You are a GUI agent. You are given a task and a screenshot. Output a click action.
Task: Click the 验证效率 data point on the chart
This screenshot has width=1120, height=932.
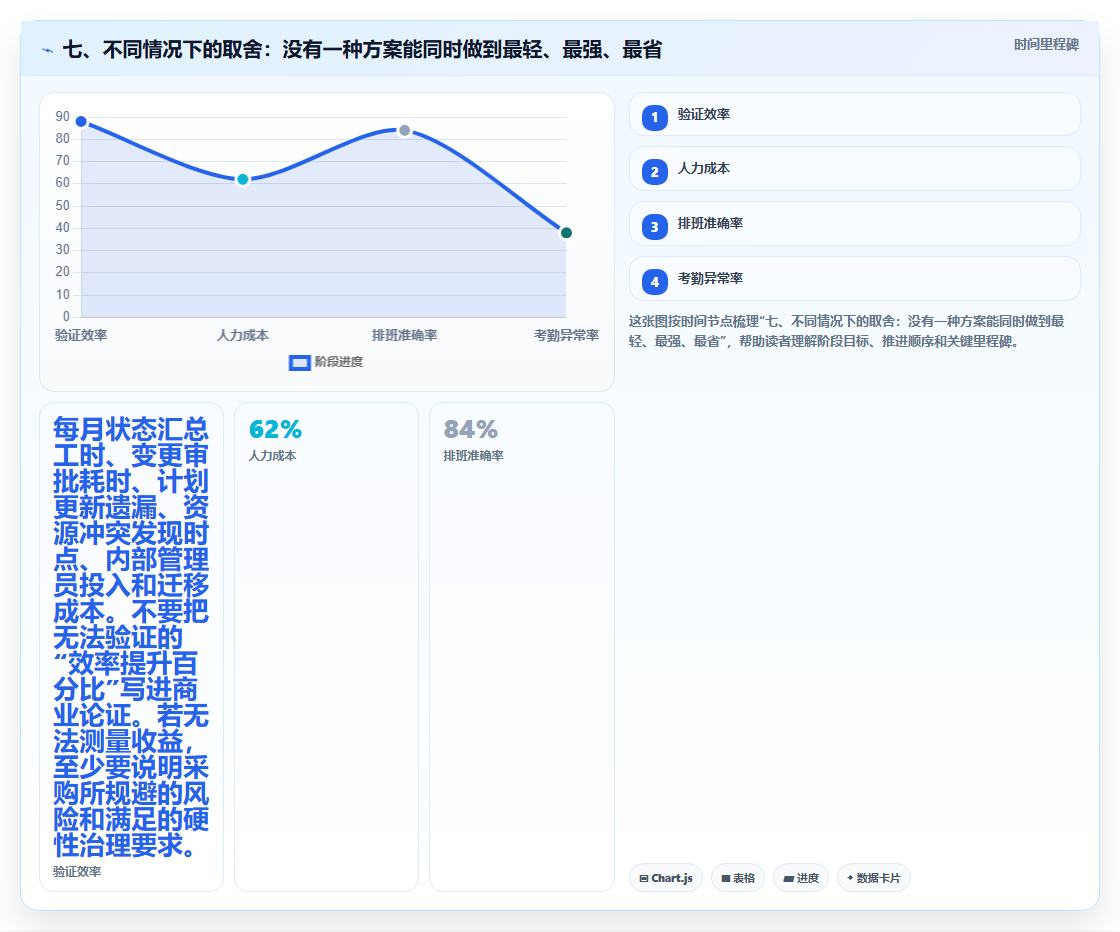pyautogui.click(x=81, y=121)
